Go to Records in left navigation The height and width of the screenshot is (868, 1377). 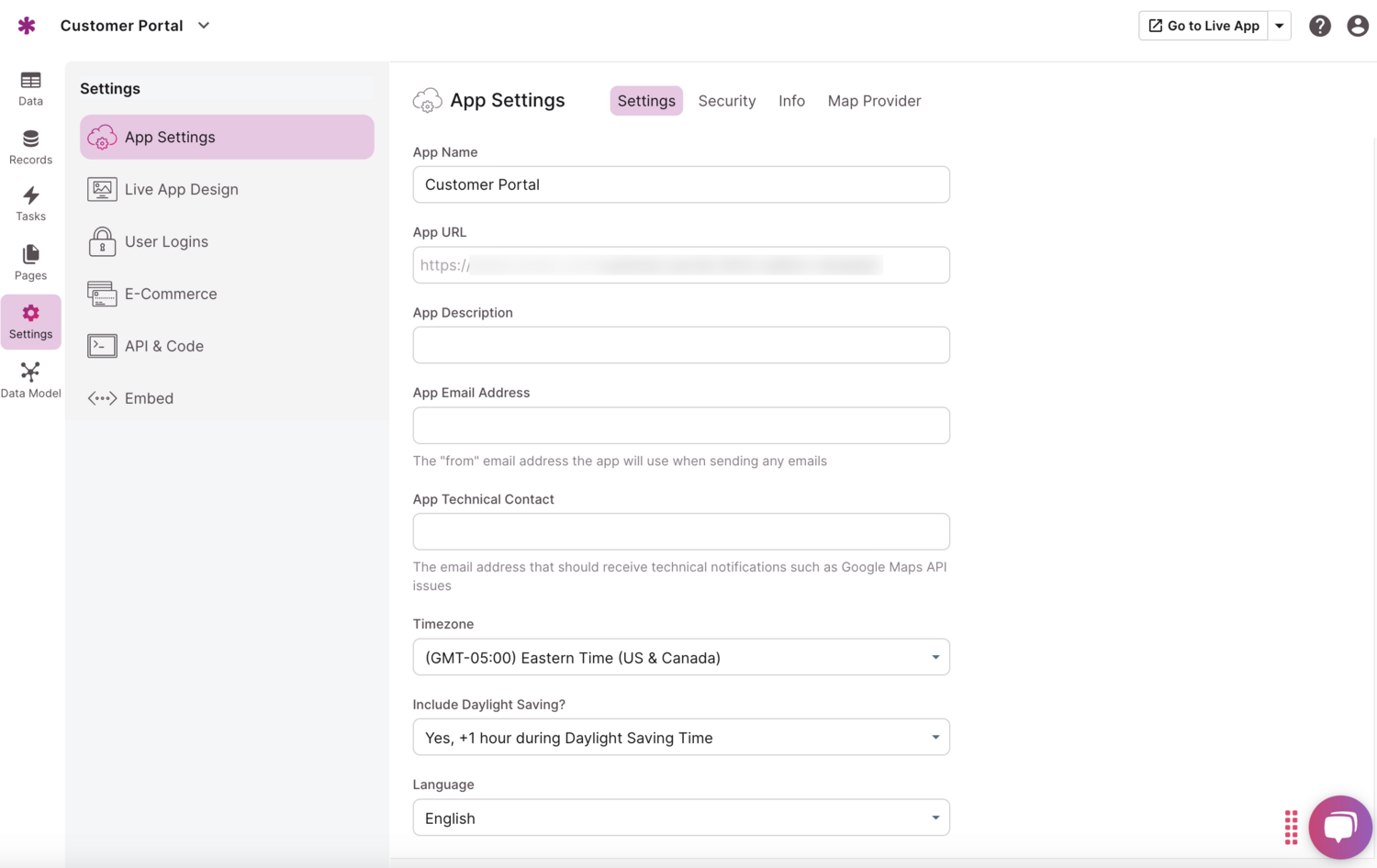point(30,147)
